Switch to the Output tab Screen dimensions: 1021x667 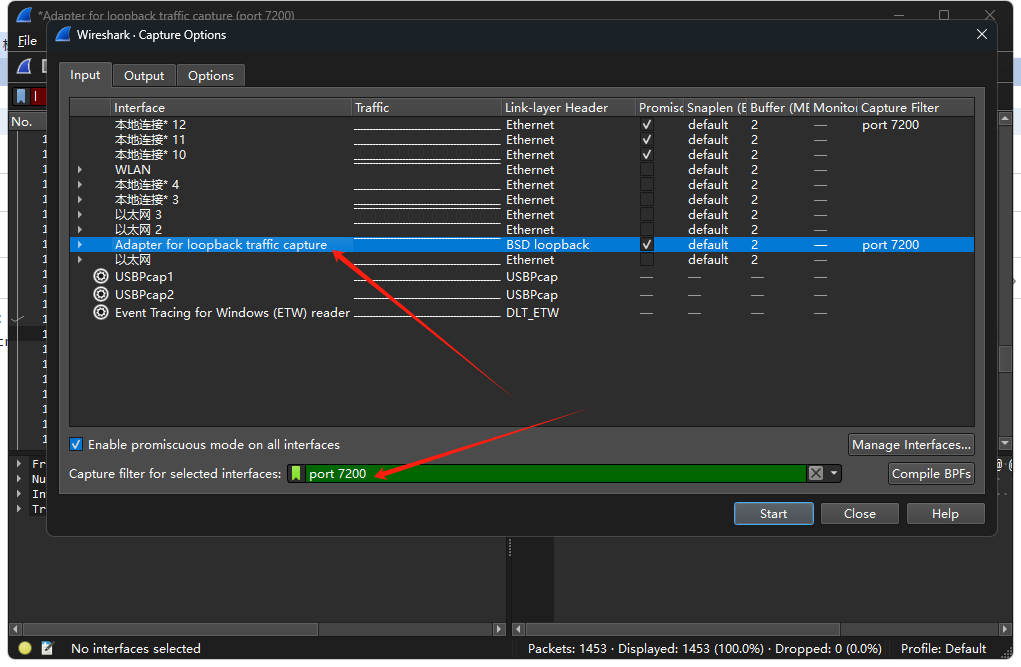point(144,76)
